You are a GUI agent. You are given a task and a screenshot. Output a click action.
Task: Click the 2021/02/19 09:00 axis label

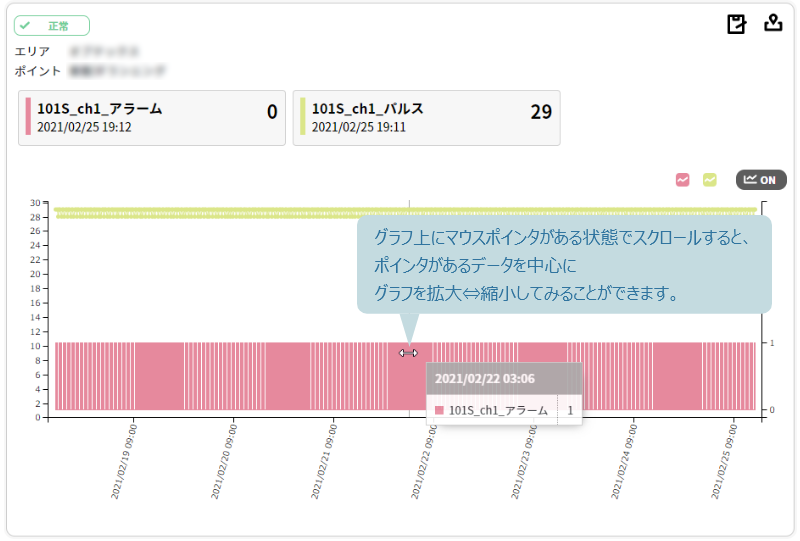click(x=124, y=462)
